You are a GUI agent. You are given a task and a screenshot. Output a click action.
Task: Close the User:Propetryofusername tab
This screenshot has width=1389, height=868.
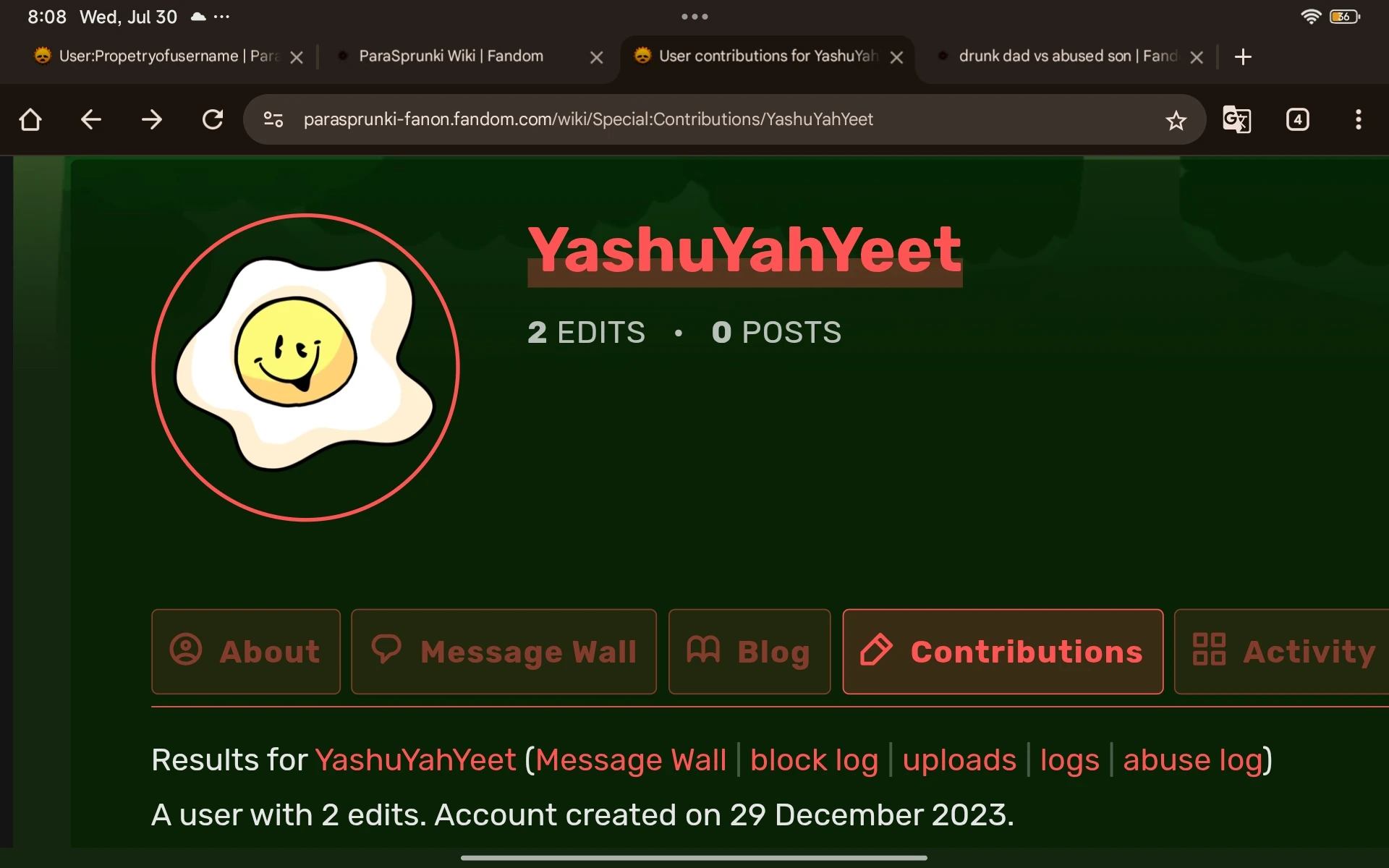coord(297,57)
